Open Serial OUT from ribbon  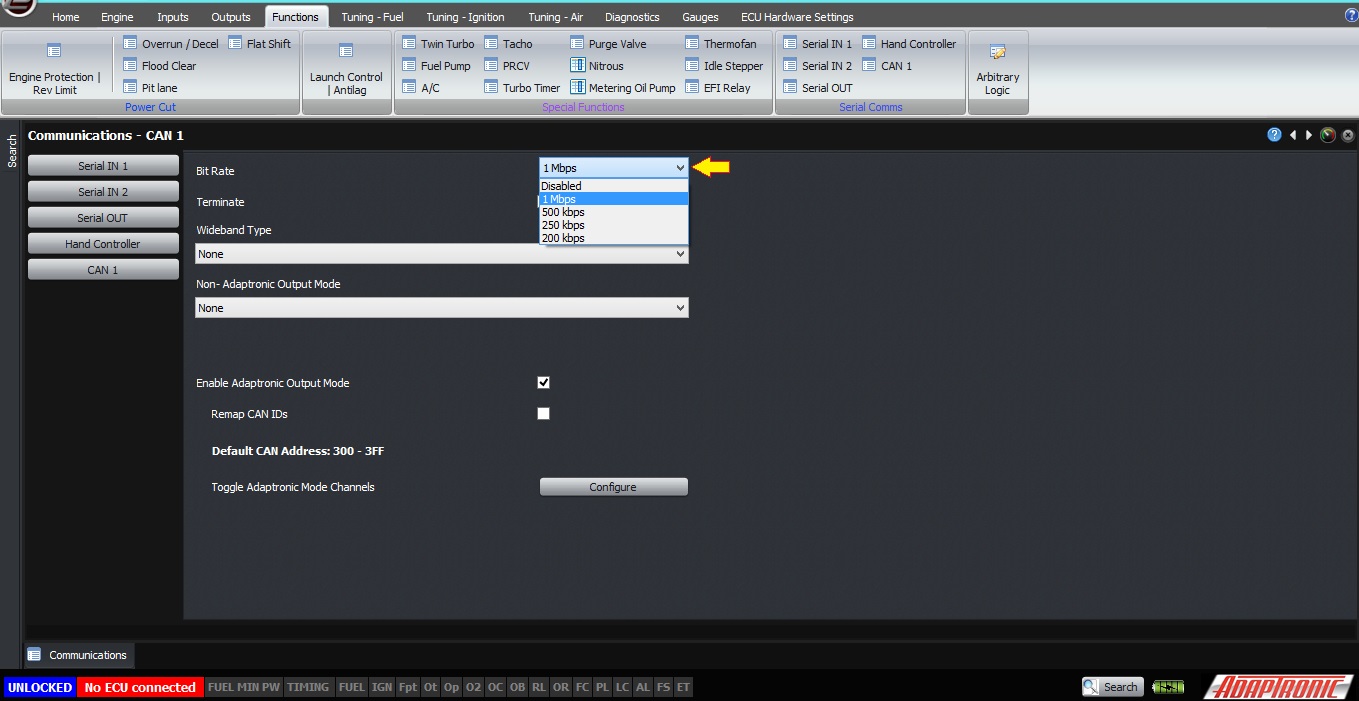[x=818, y=88]
